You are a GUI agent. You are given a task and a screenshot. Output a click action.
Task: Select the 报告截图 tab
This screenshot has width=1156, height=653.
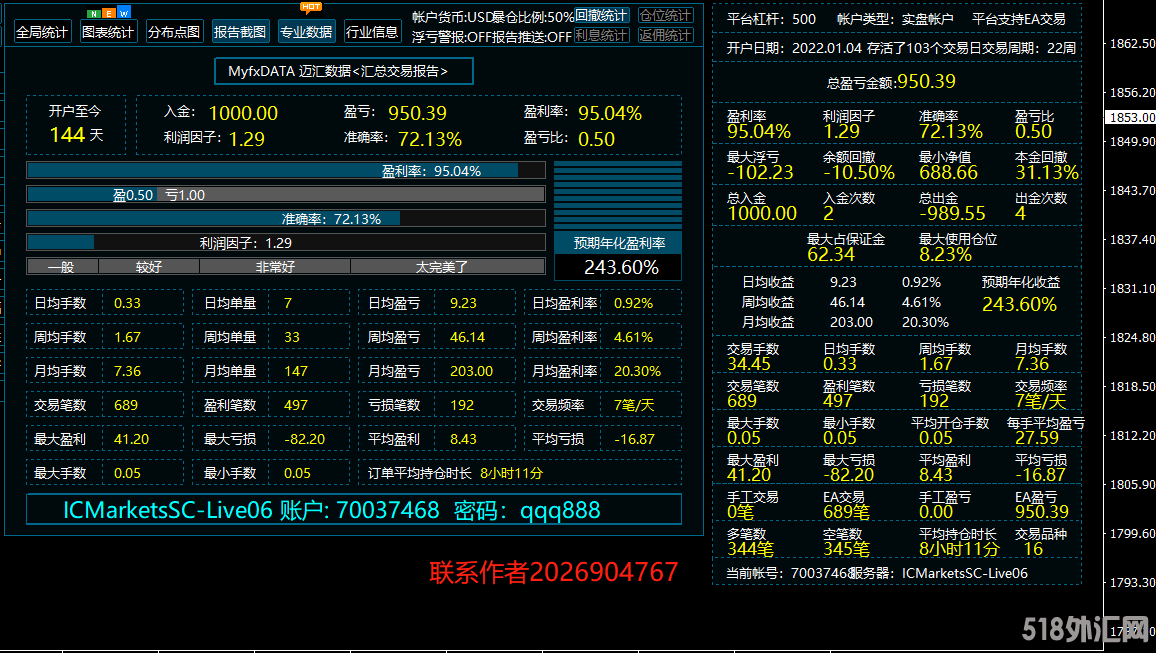click(240, 32)
